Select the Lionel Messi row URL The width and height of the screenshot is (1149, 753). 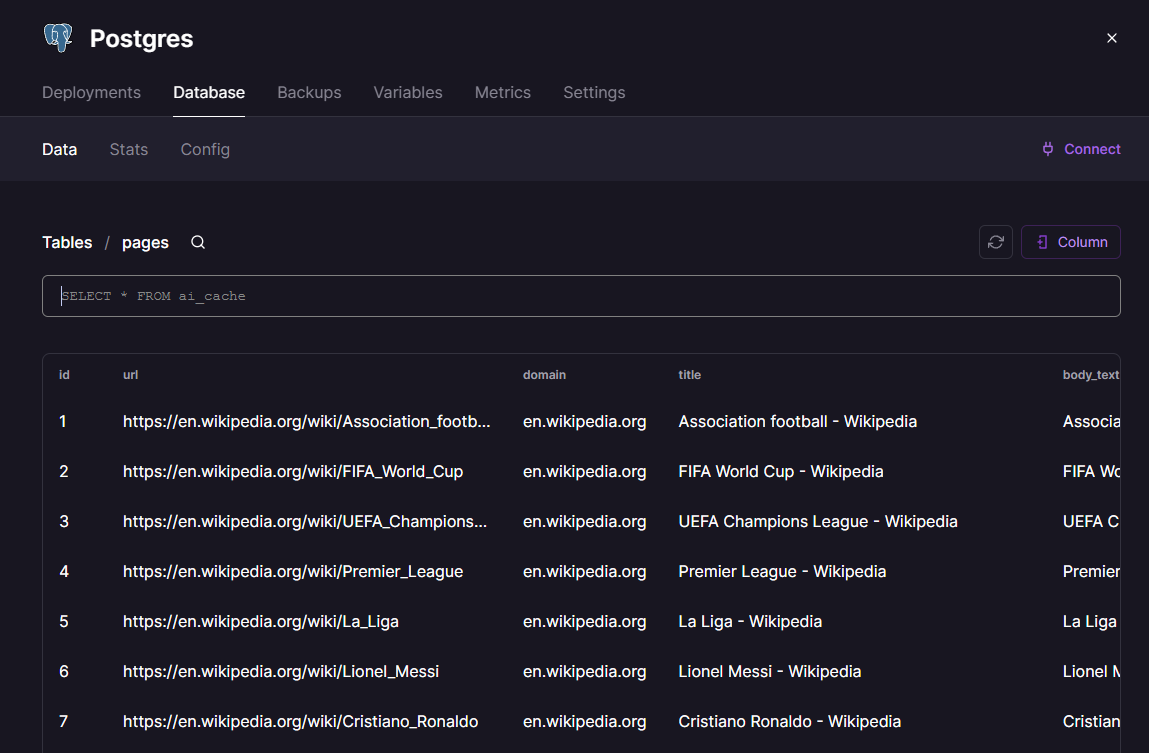coord(281,671)
